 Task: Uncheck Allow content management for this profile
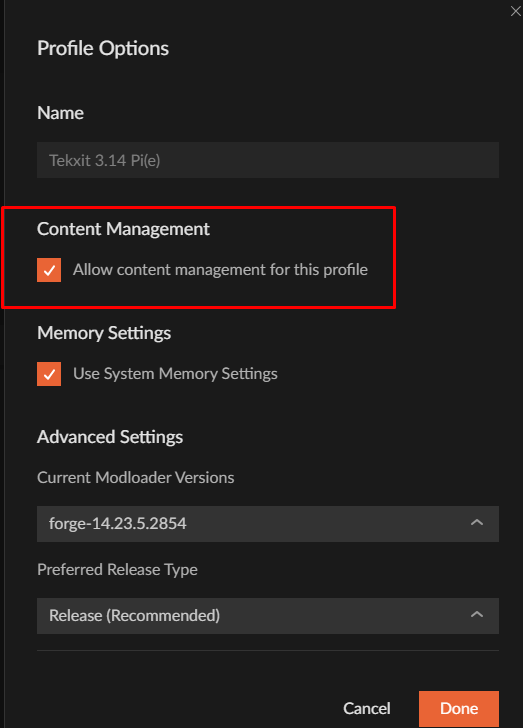49,270
